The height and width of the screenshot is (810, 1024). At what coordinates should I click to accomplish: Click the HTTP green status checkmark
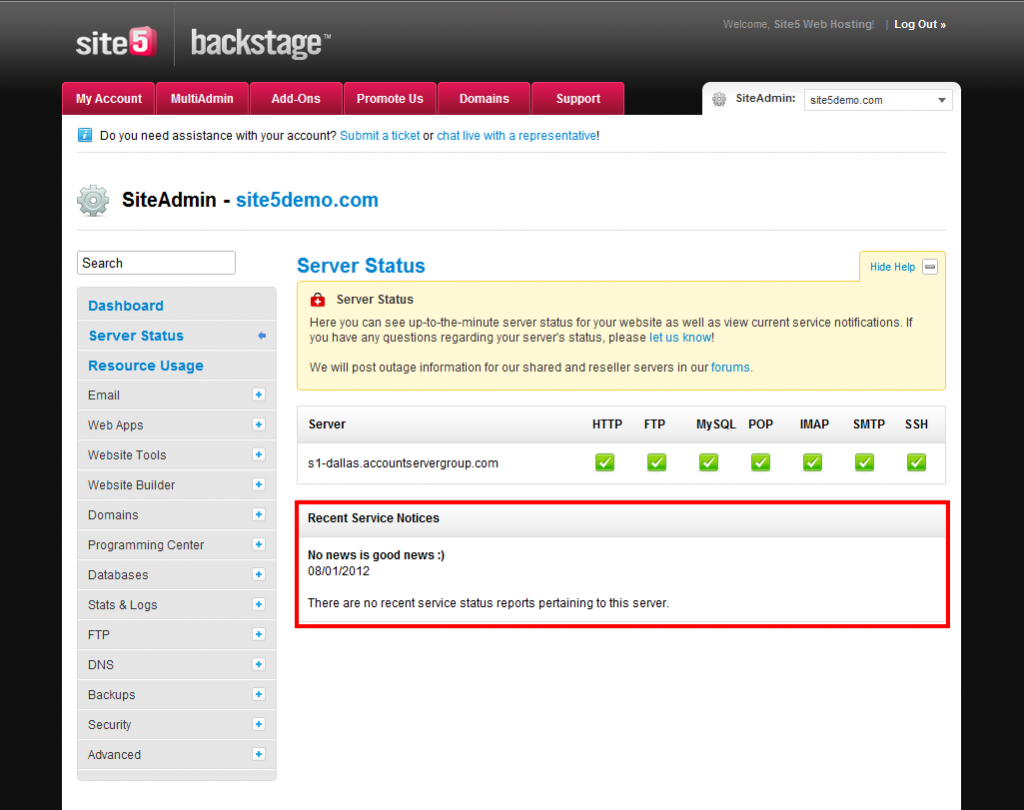pyautogui.click(x=605, y=462)
